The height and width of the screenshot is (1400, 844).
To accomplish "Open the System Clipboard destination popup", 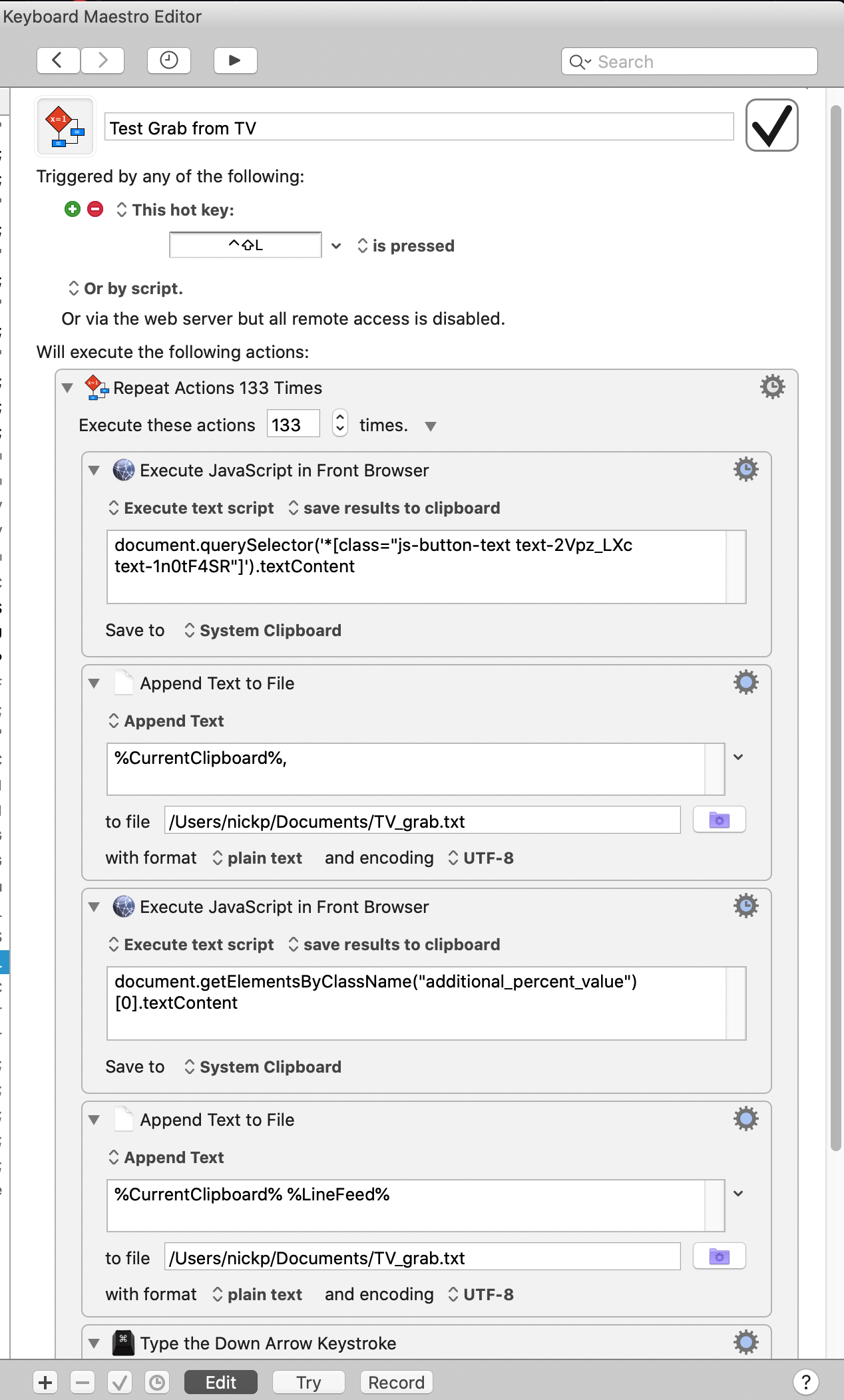I will (264, 630).
